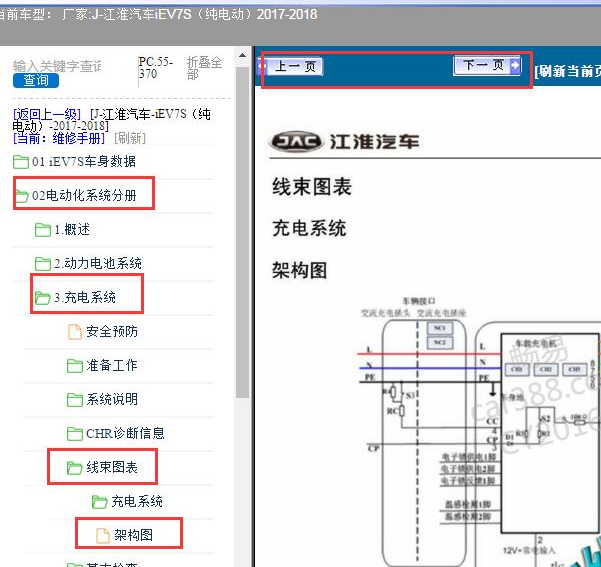Screen dimensions: 601x567
Task: Click 折叠全部 to collapse all
Action: click(204, 68)
